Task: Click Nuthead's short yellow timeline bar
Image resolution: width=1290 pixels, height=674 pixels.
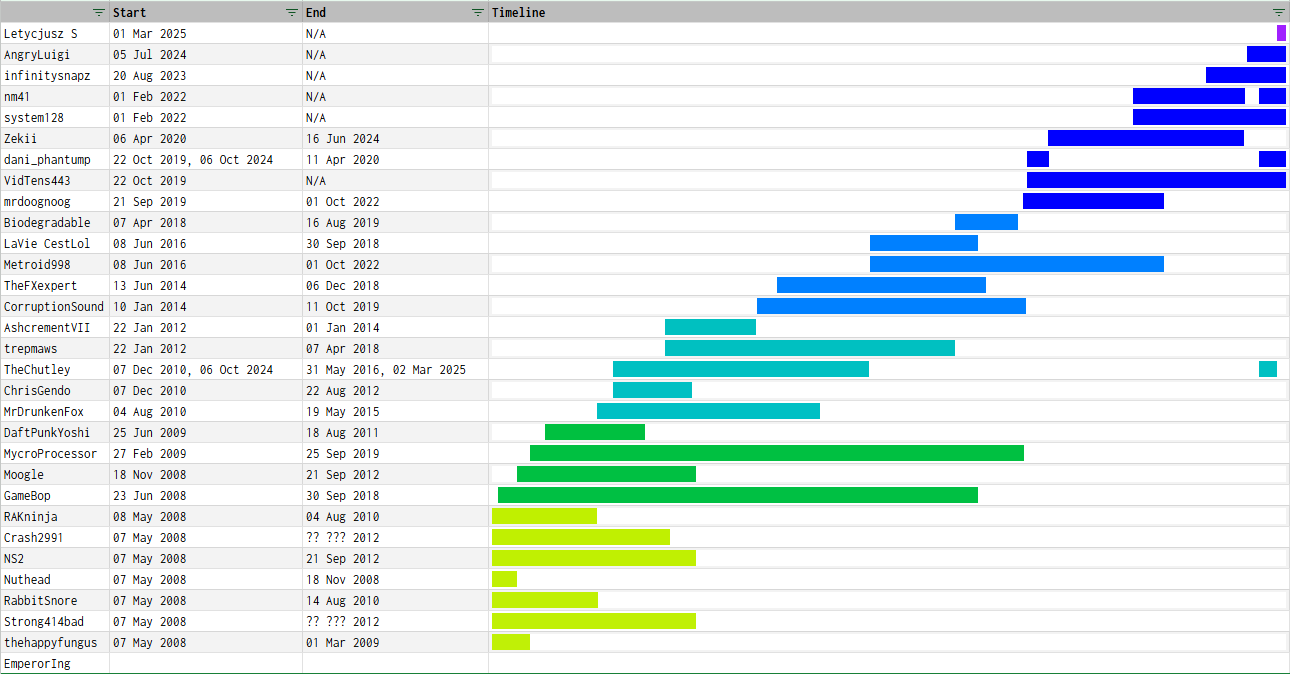Action: pos(504,579)
